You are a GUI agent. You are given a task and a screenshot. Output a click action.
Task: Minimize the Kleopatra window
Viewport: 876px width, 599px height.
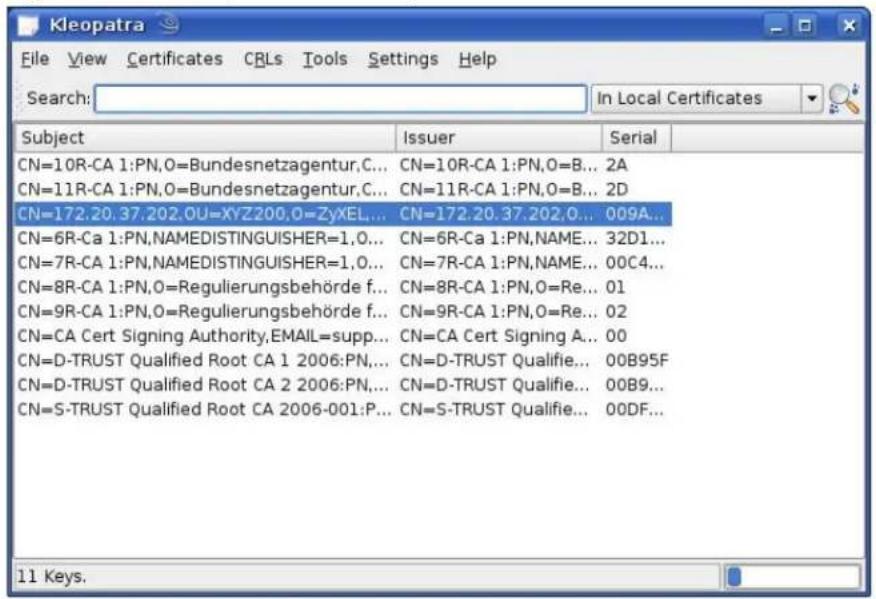click(x=776, y=26)
